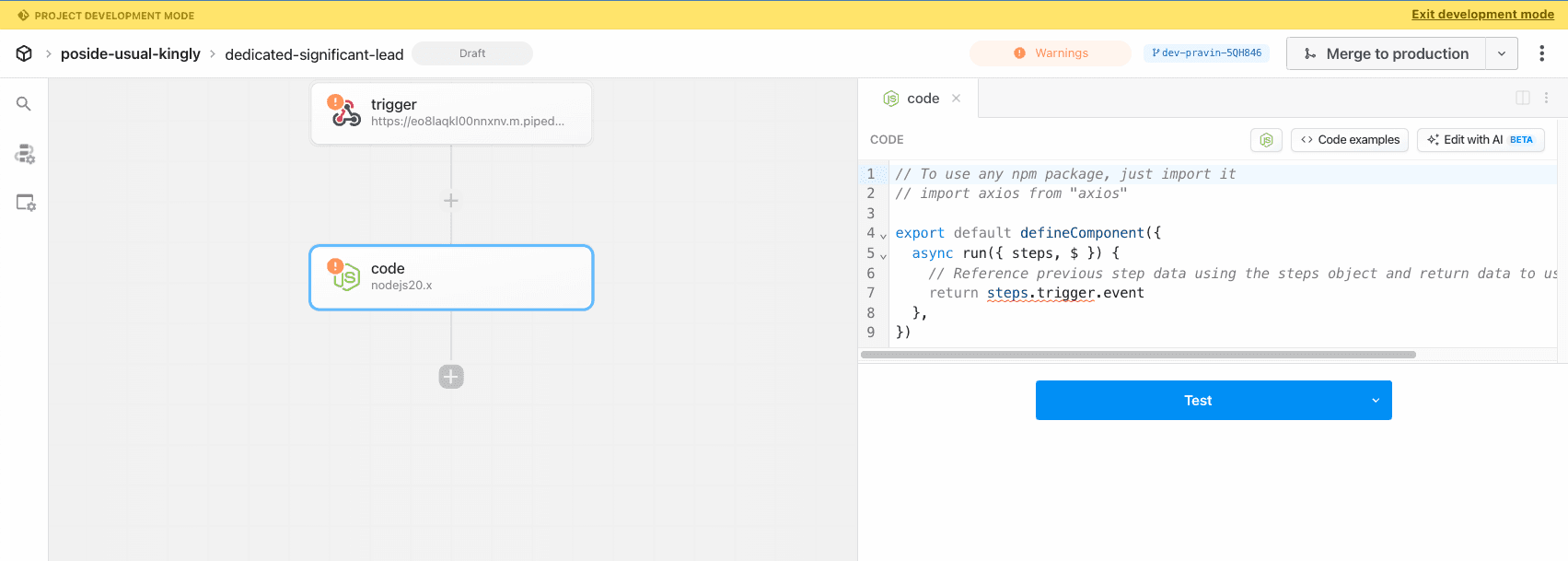Click warning badge on trigger step
The width and height of the screenshot is (1568, 561).
pyautogui.click(x=335, y=102)
